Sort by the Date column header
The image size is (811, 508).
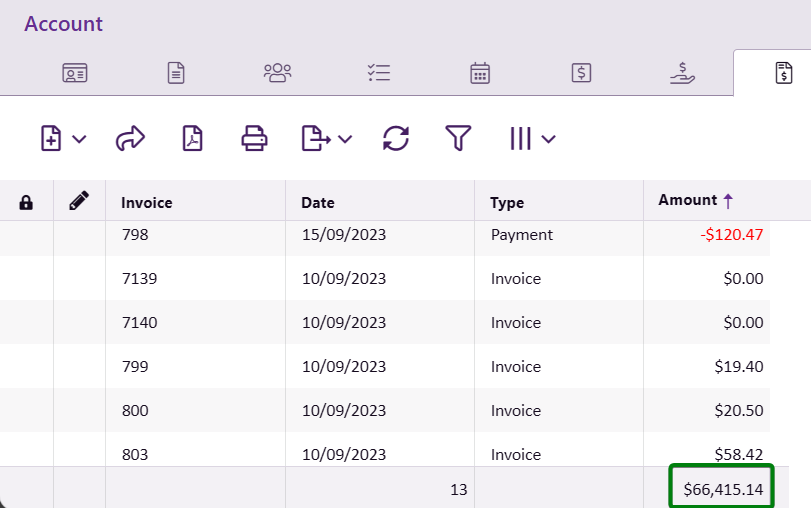click(318, 203)
